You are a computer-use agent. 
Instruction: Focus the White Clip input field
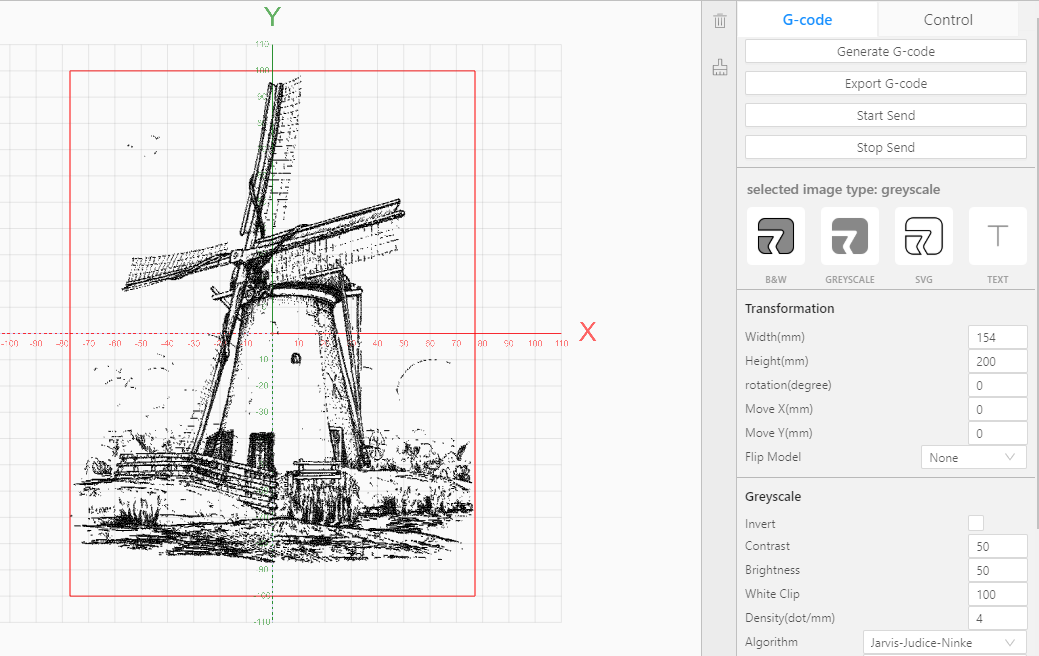(997, 594)
